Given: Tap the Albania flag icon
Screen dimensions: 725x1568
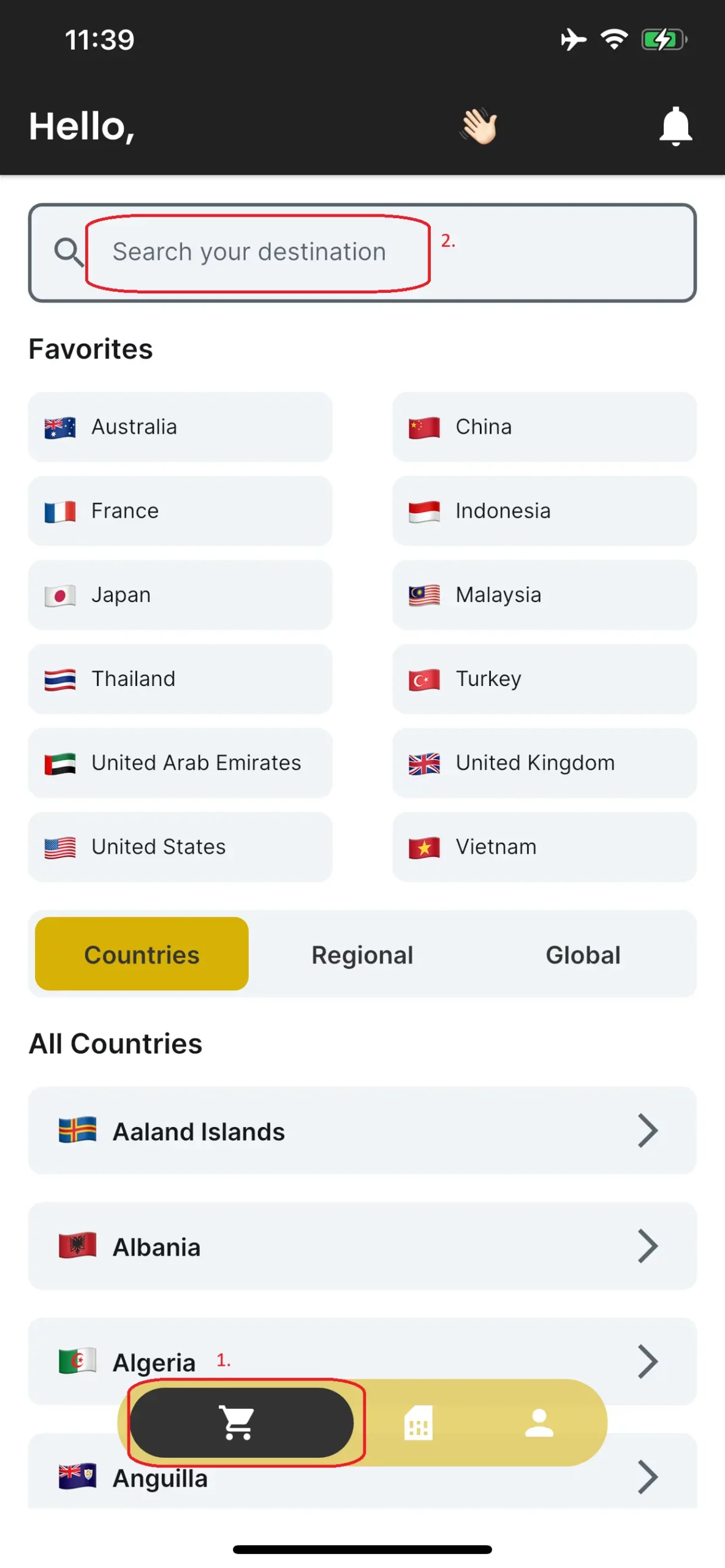Looking at the screenshot, I should point(77,1245).
